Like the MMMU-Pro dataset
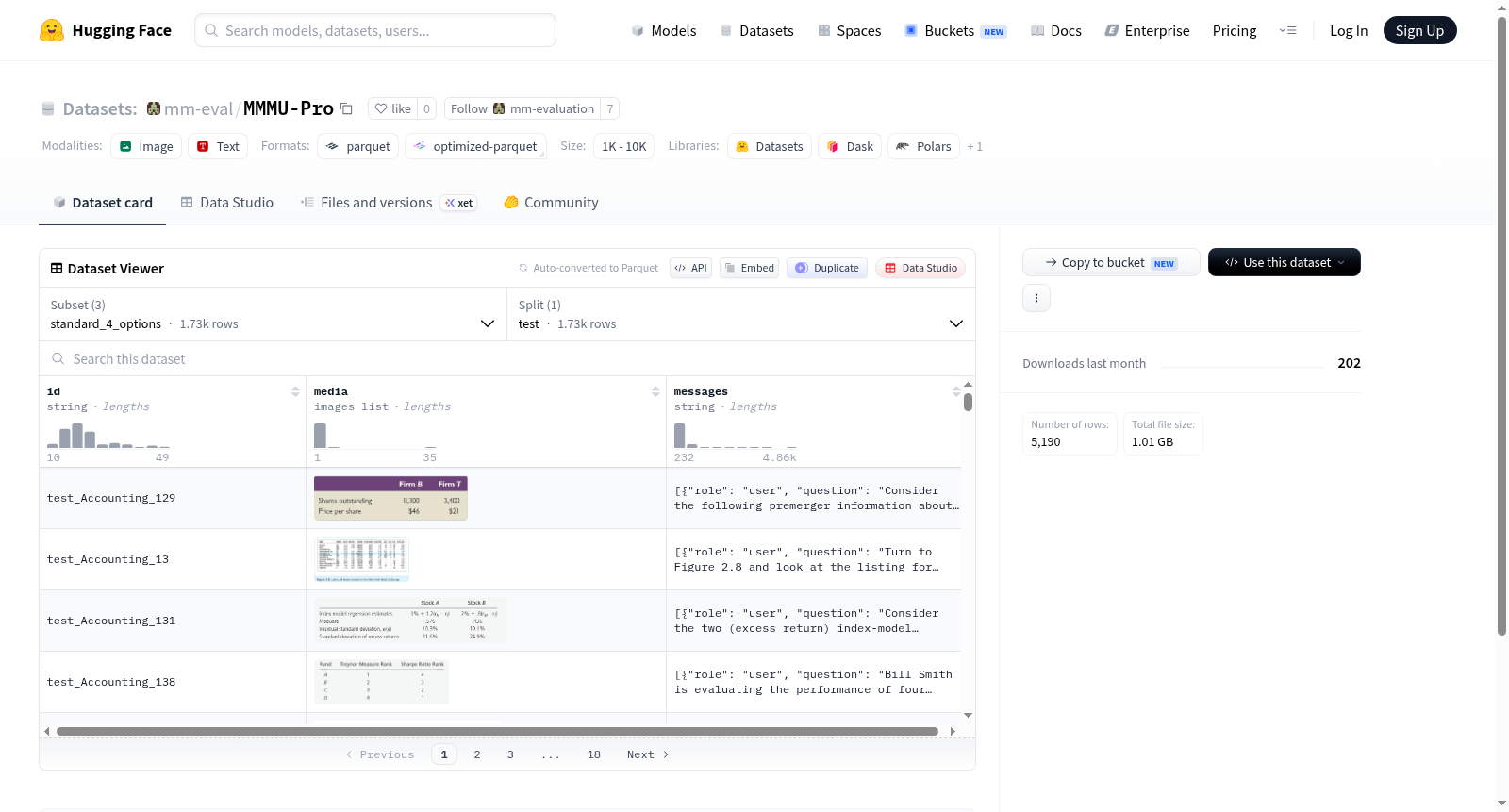1509x812 pixels. [x=393, y=108]
